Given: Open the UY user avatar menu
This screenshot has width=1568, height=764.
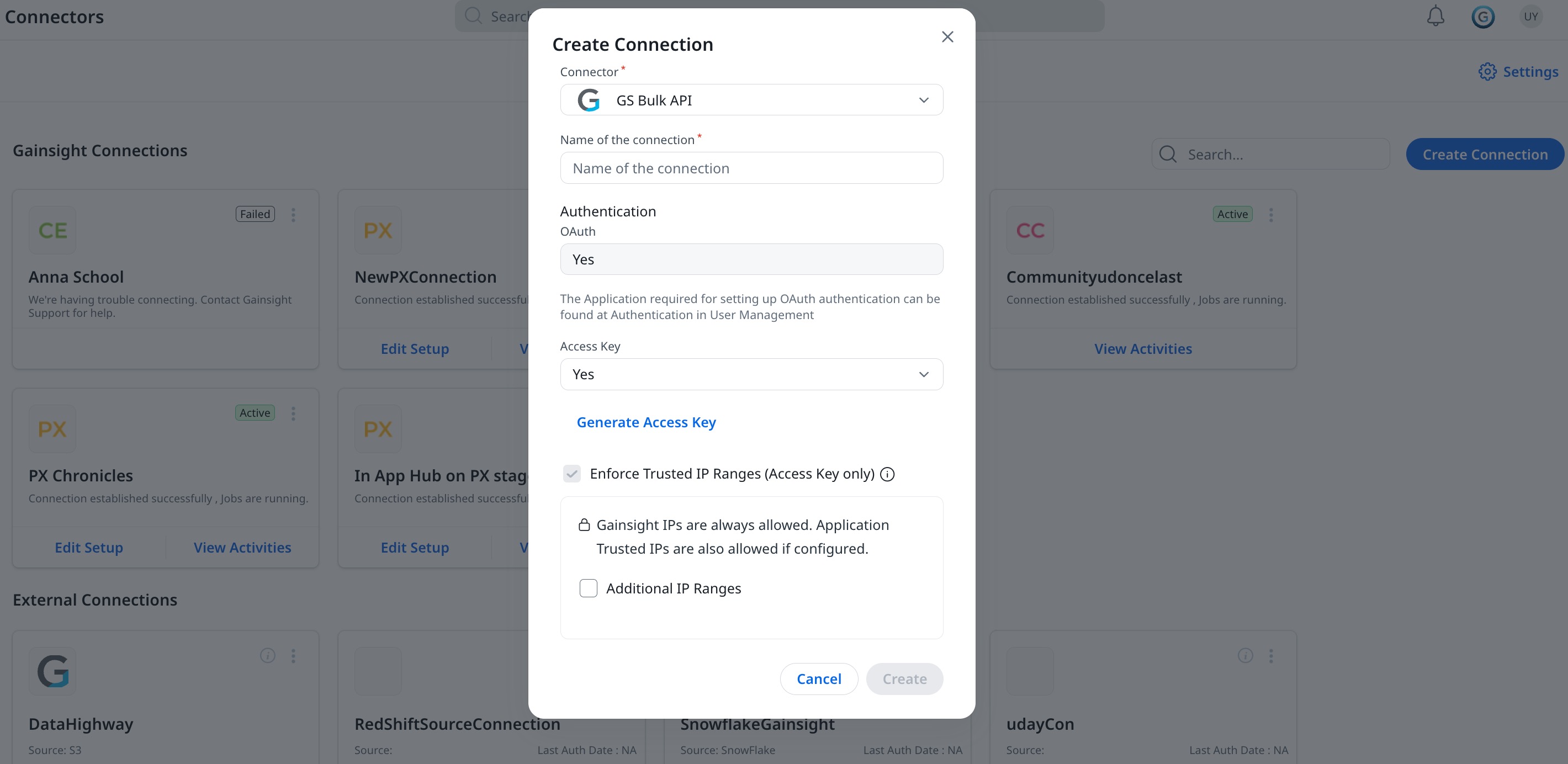Looking at the screenshot, I should point(1532,17).
